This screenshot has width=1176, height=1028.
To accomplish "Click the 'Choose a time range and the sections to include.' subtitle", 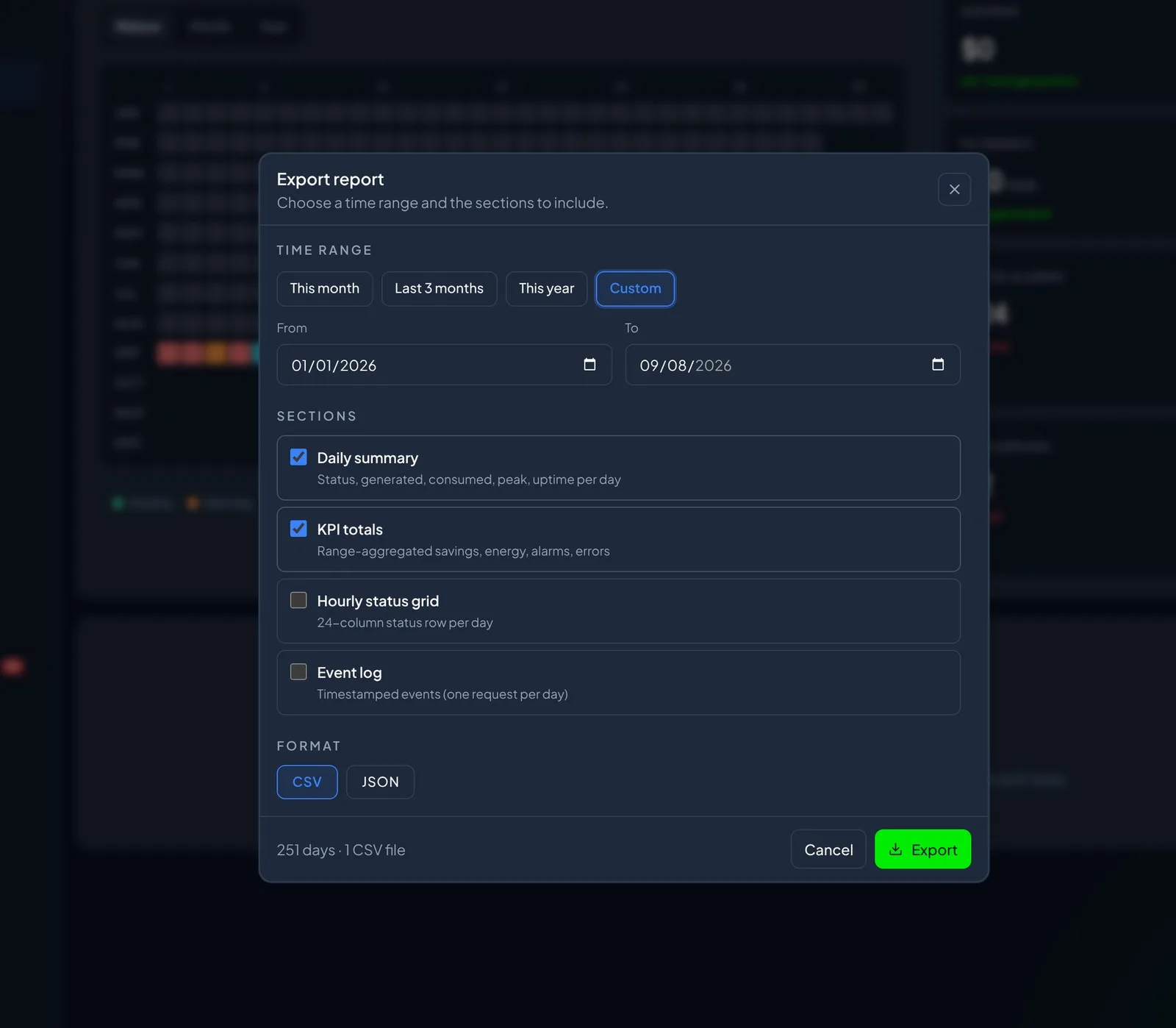I will click(442, 203).
